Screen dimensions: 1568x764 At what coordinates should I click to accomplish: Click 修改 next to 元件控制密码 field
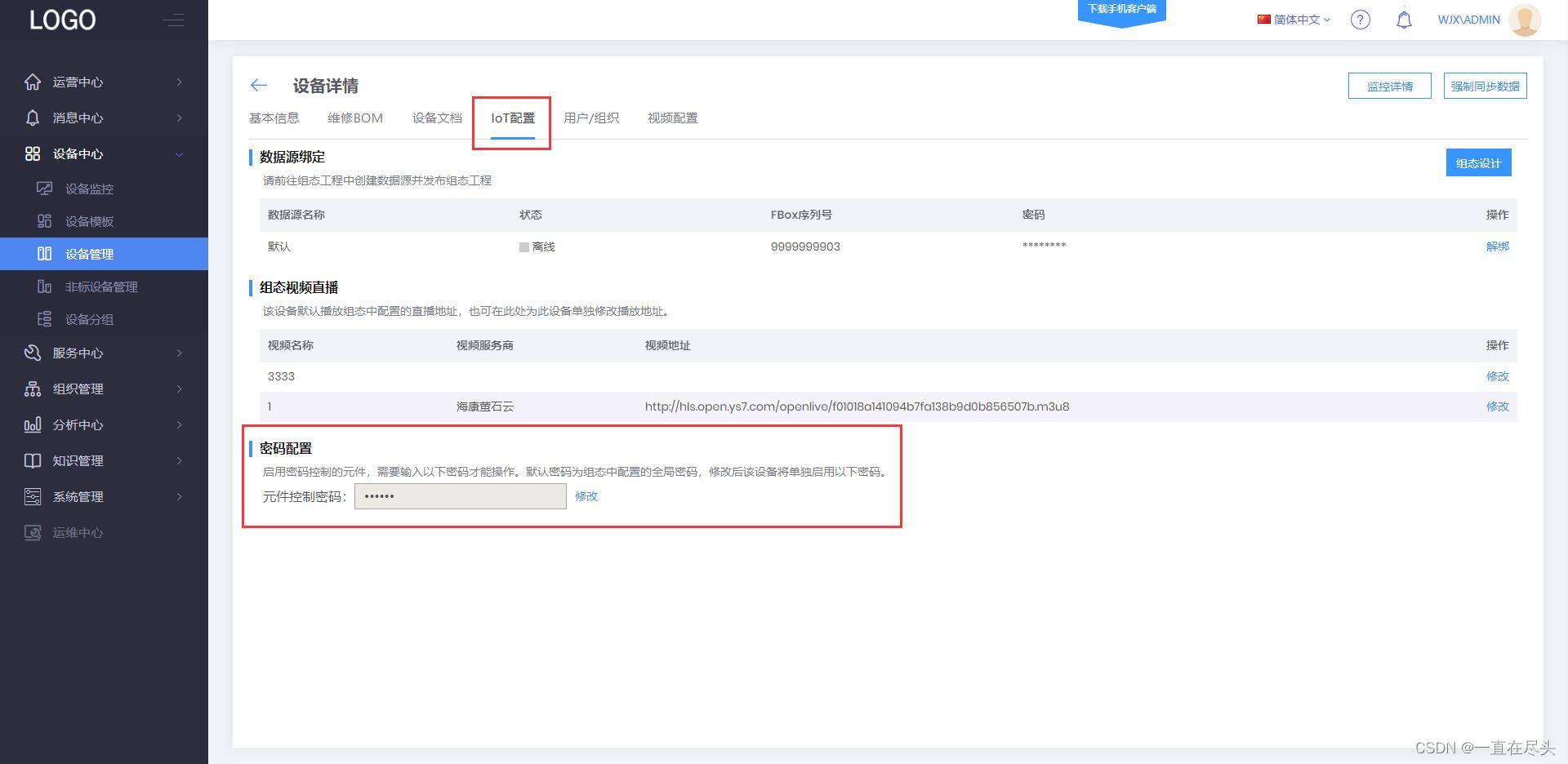click(586, 495)
